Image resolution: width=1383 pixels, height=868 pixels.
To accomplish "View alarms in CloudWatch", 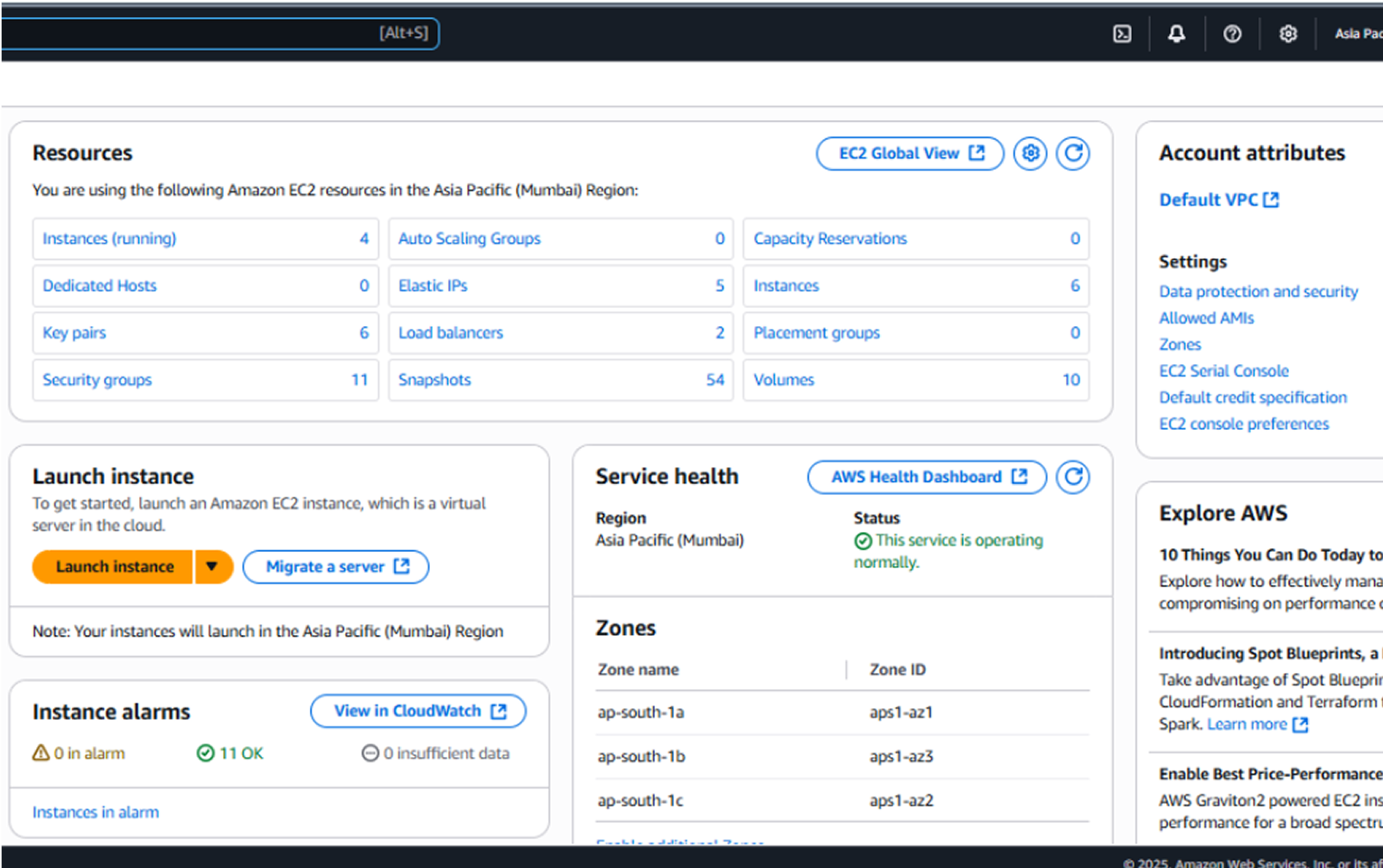I will (x=418, y=711).
